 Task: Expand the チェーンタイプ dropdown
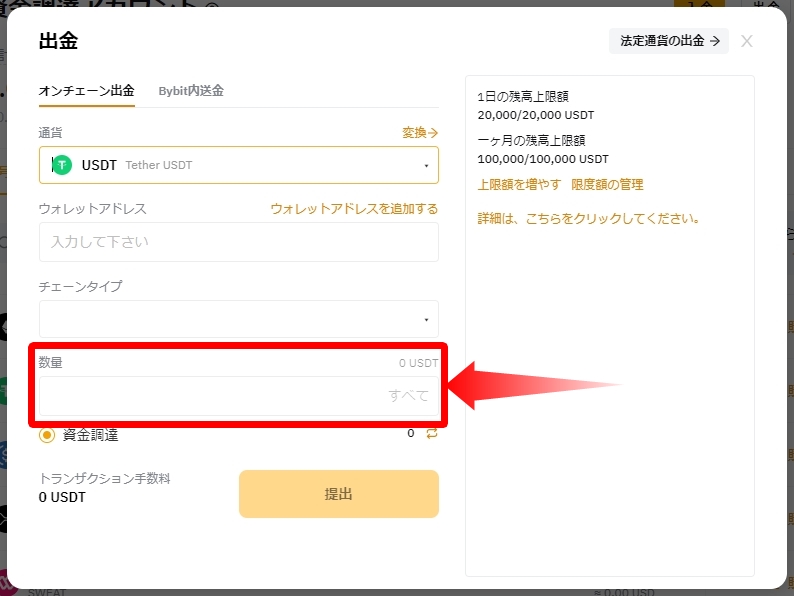click(239, 319)
